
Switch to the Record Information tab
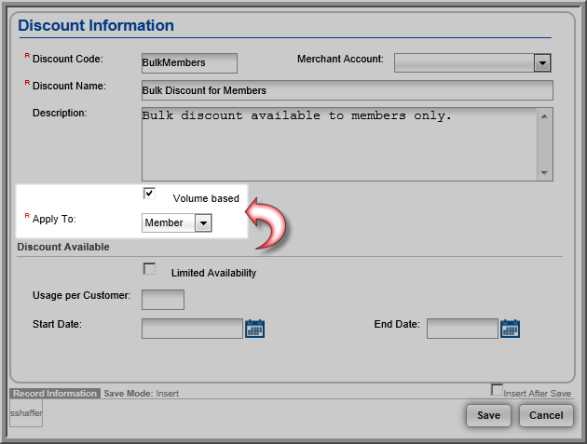coord(55,393)
